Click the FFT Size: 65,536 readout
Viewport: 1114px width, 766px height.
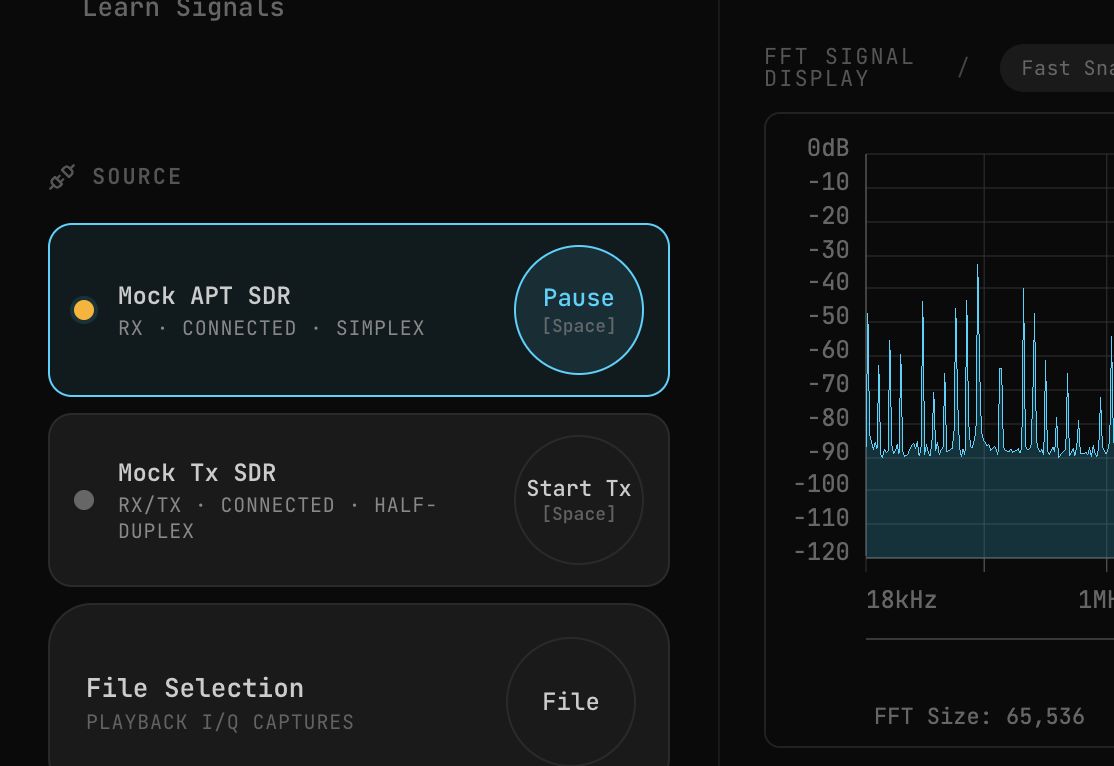(x=979, y=716)
